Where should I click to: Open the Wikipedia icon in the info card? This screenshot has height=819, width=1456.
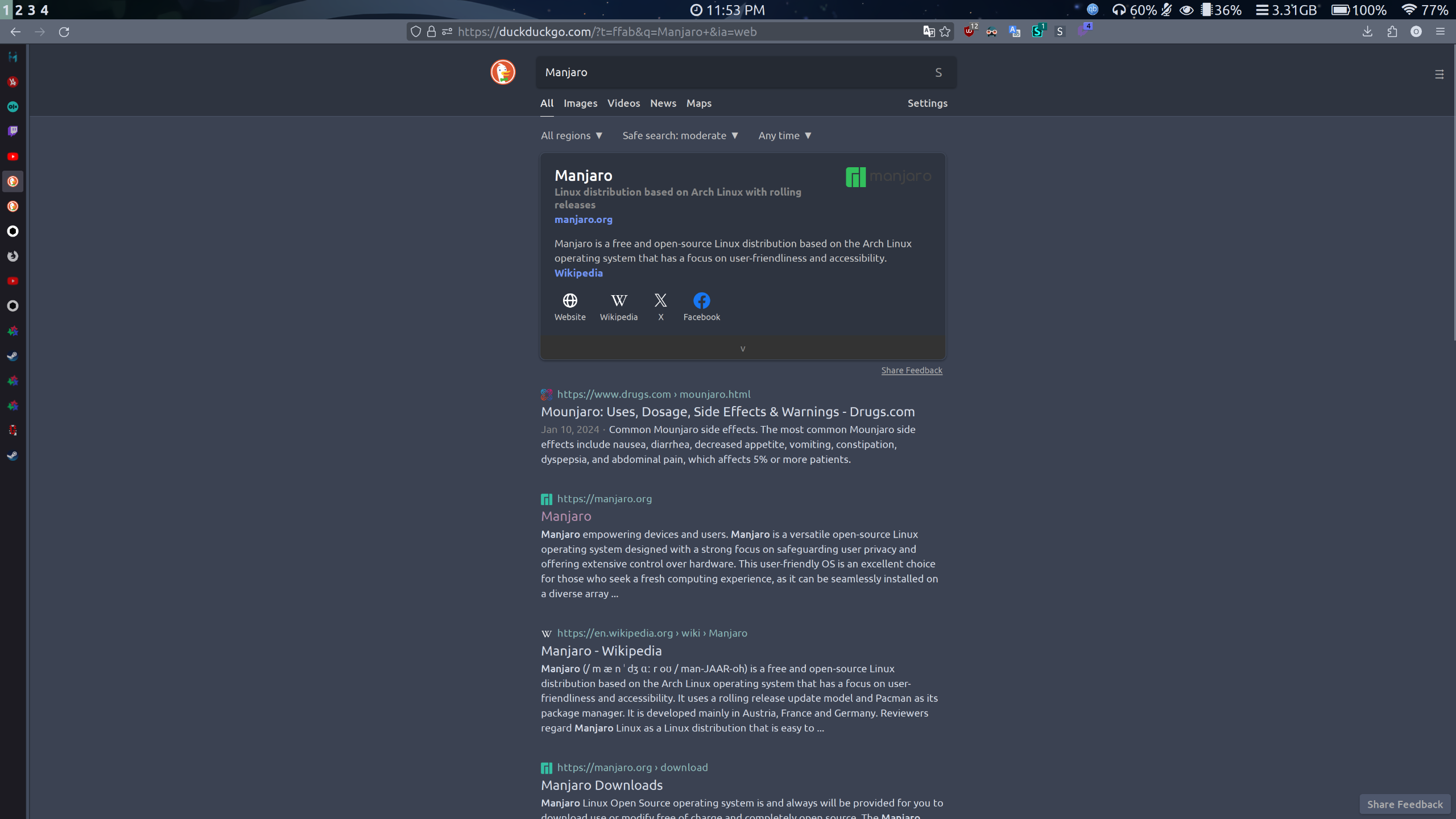[x=619, y=300]
